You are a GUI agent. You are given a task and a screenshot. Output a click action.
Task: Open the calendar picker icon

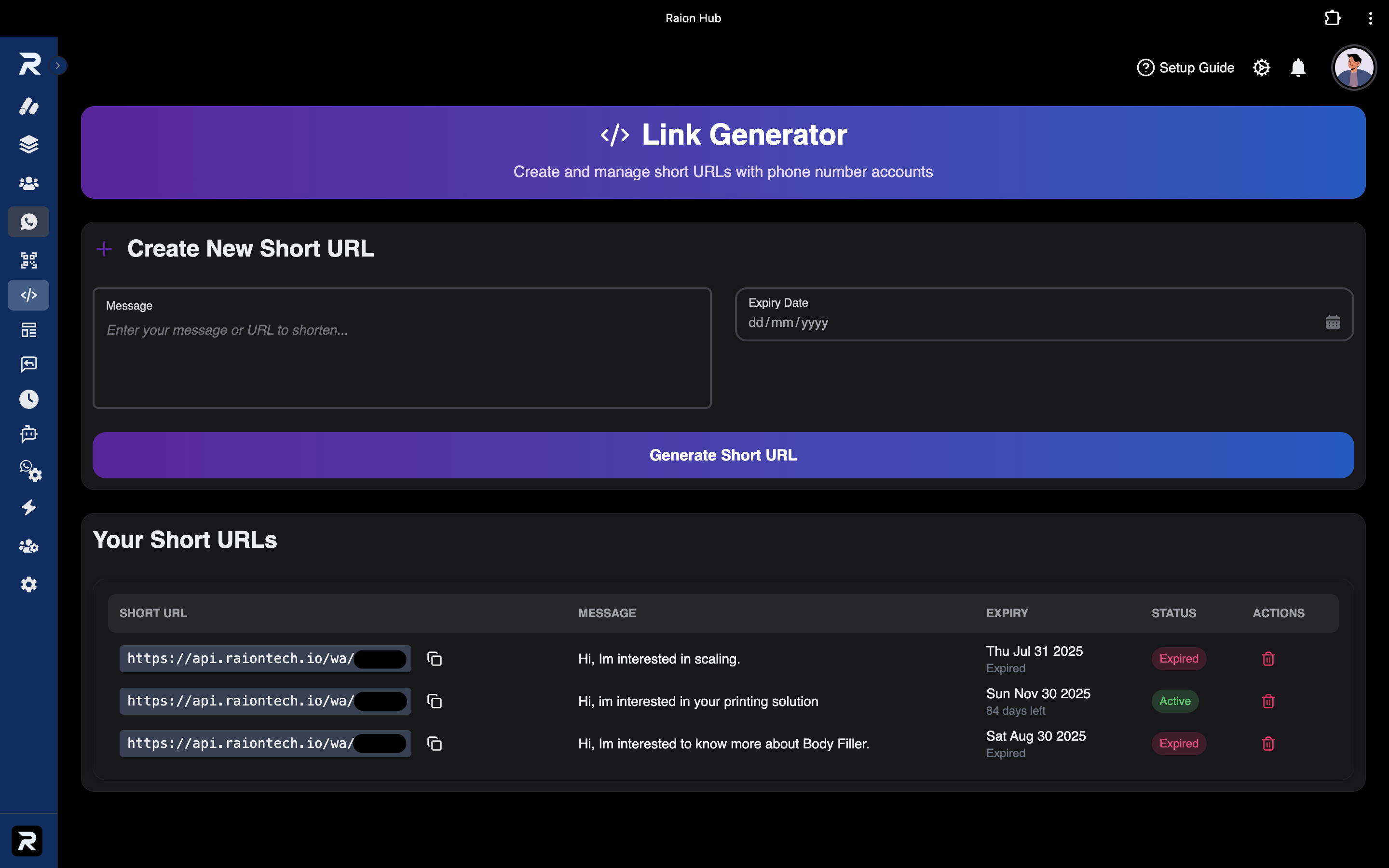tap(1333, 323)
